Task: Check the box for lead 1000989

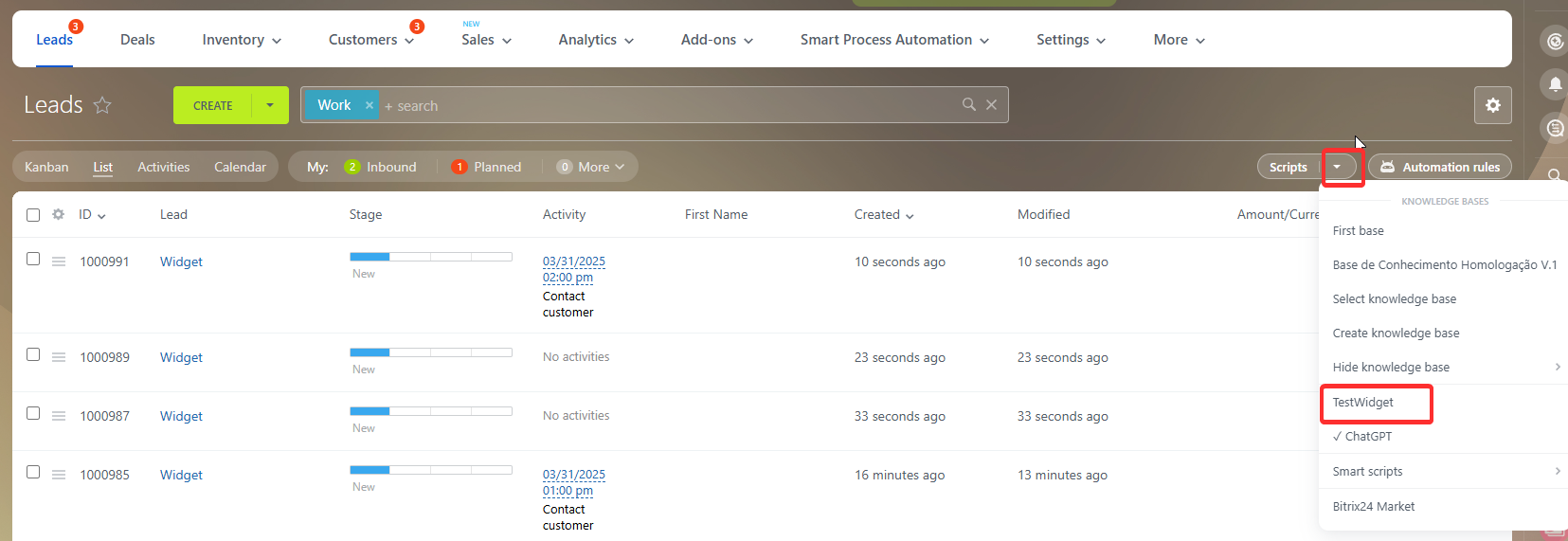Action: (33, 354)
